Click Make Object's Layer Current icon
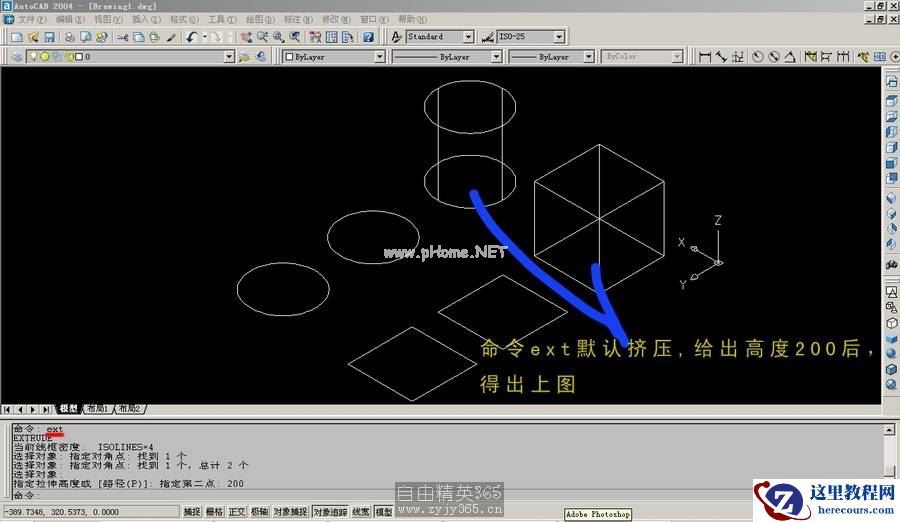900x522 pixels. (245, 57)
